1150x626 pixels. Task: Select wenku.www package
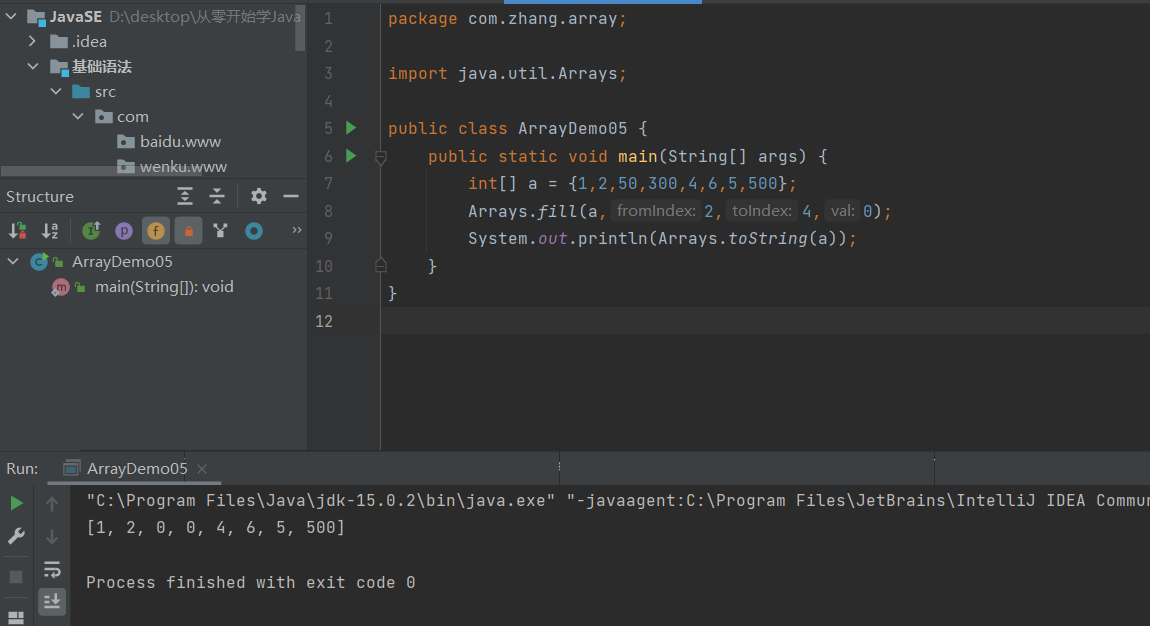click(x=183, y=166)
